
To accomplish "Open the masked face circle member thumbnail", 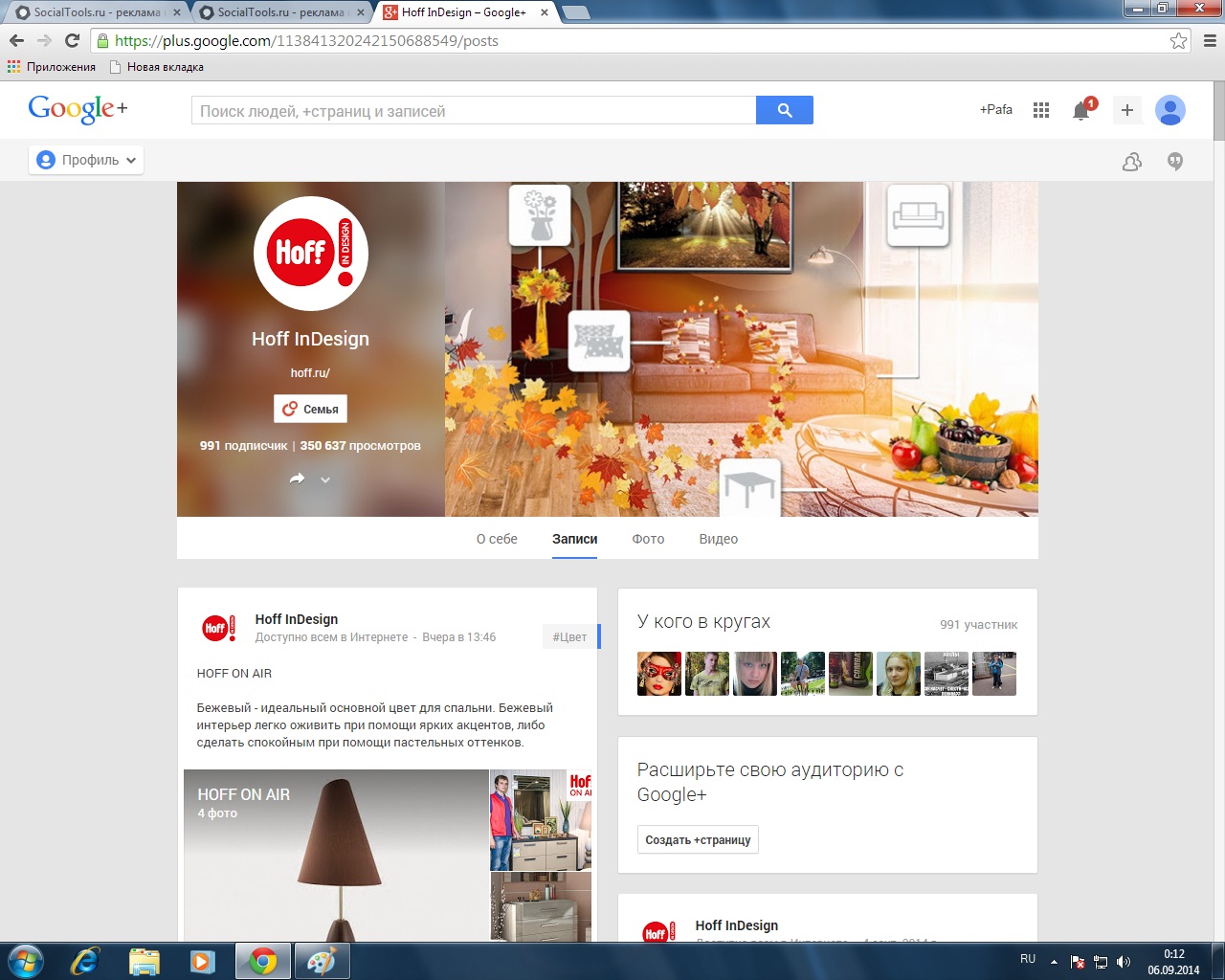I will [x=659, y=674].
